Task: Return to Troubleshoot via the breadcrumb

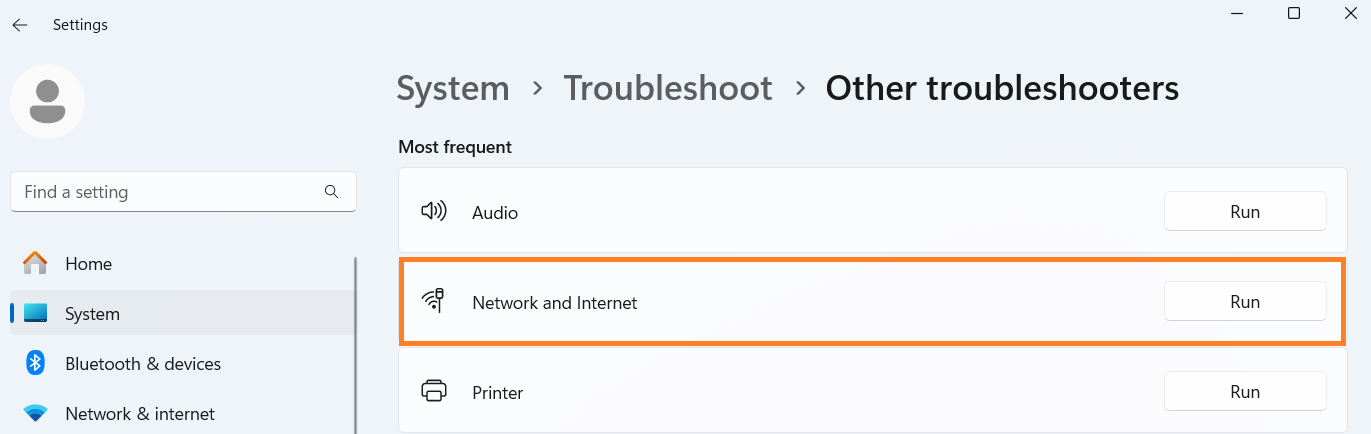Action: pyautogui.click(x=667, y=88)
